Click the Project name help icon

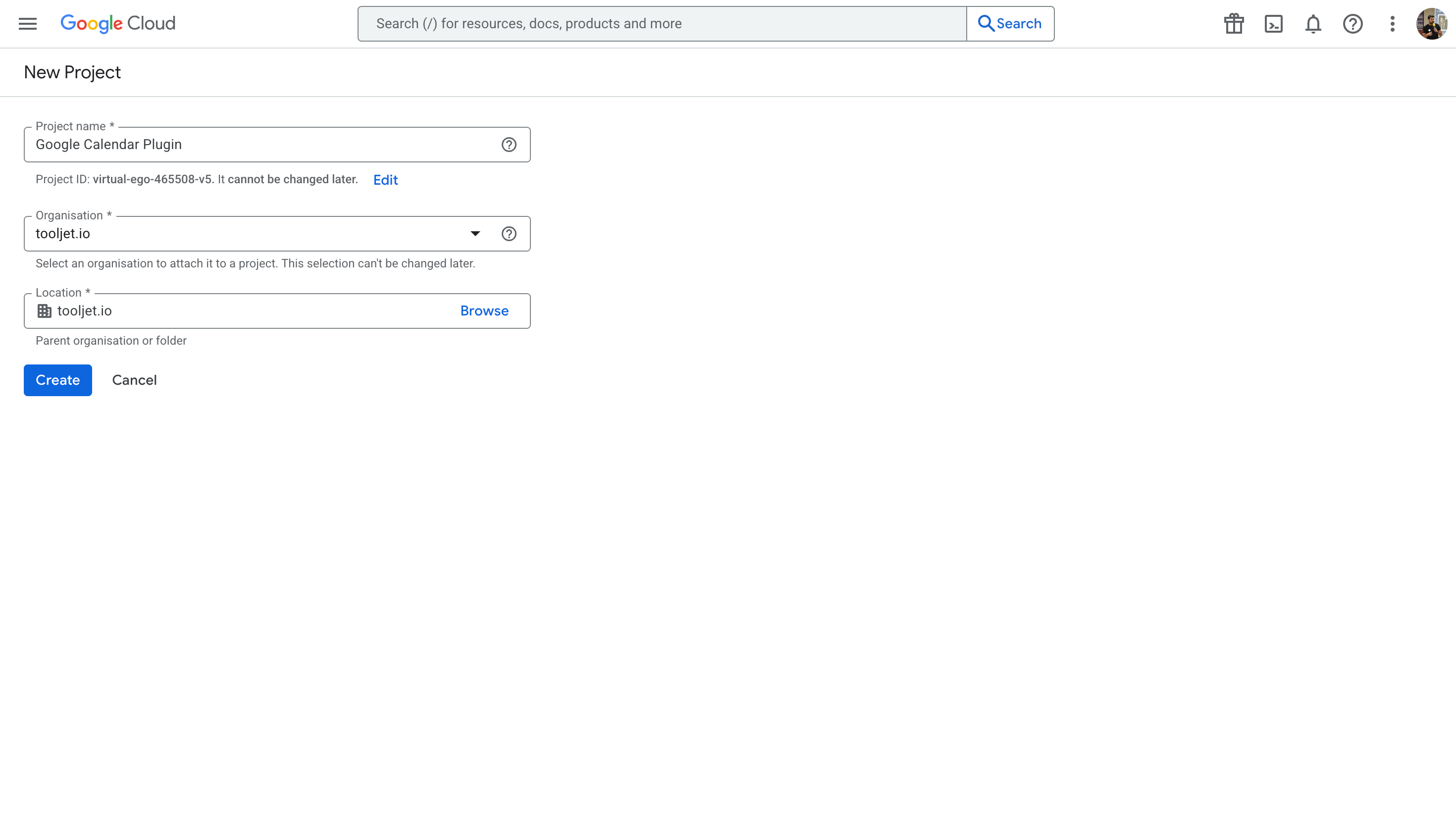tap(509, 145)
